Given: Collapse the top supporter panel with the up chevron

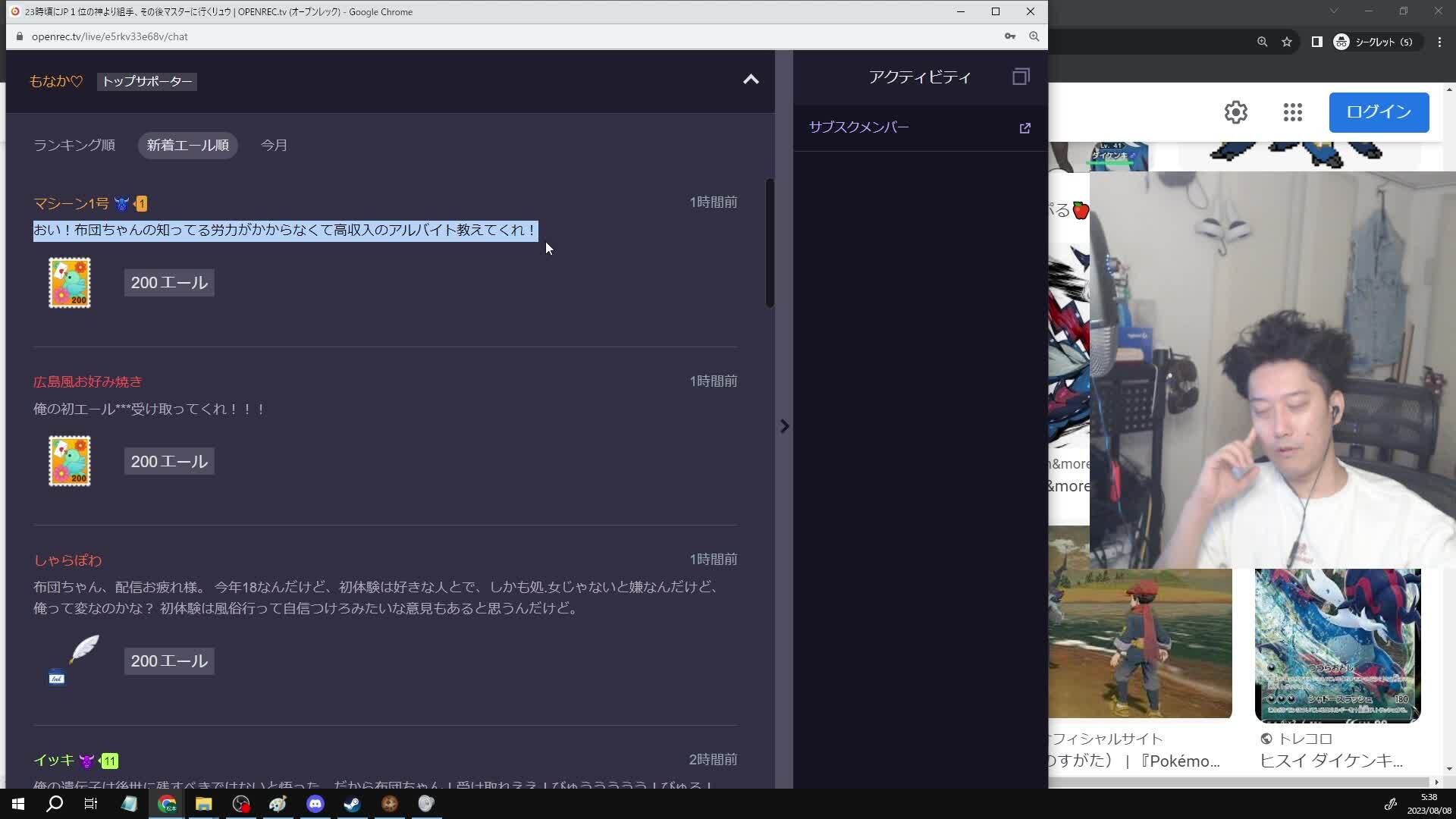Looking at the screenshot, I should coord(751,80).
